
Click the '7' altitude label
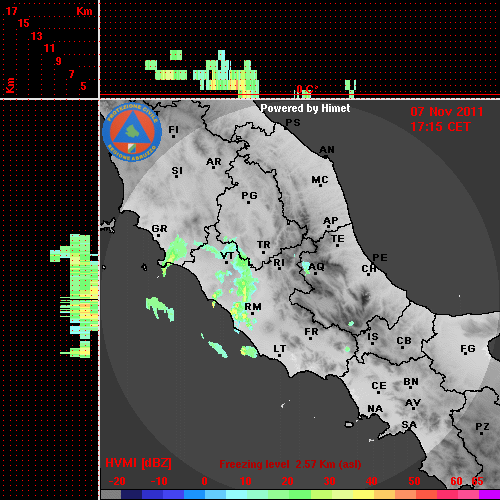(x=71, y=74)
